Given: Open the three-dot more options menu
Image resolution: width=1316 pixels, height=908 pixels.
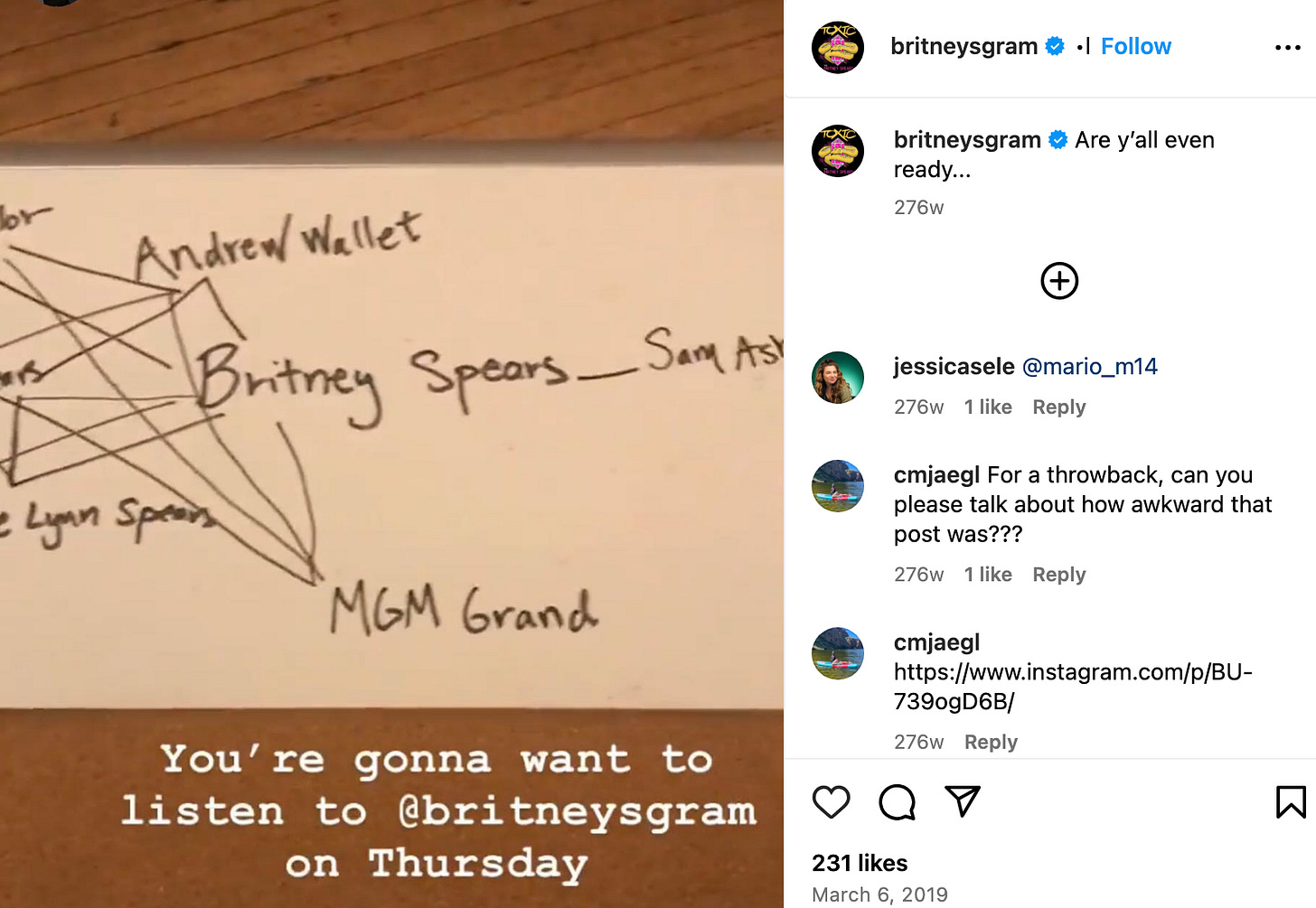Looking at the screenshot, I should coord(1288,47).
